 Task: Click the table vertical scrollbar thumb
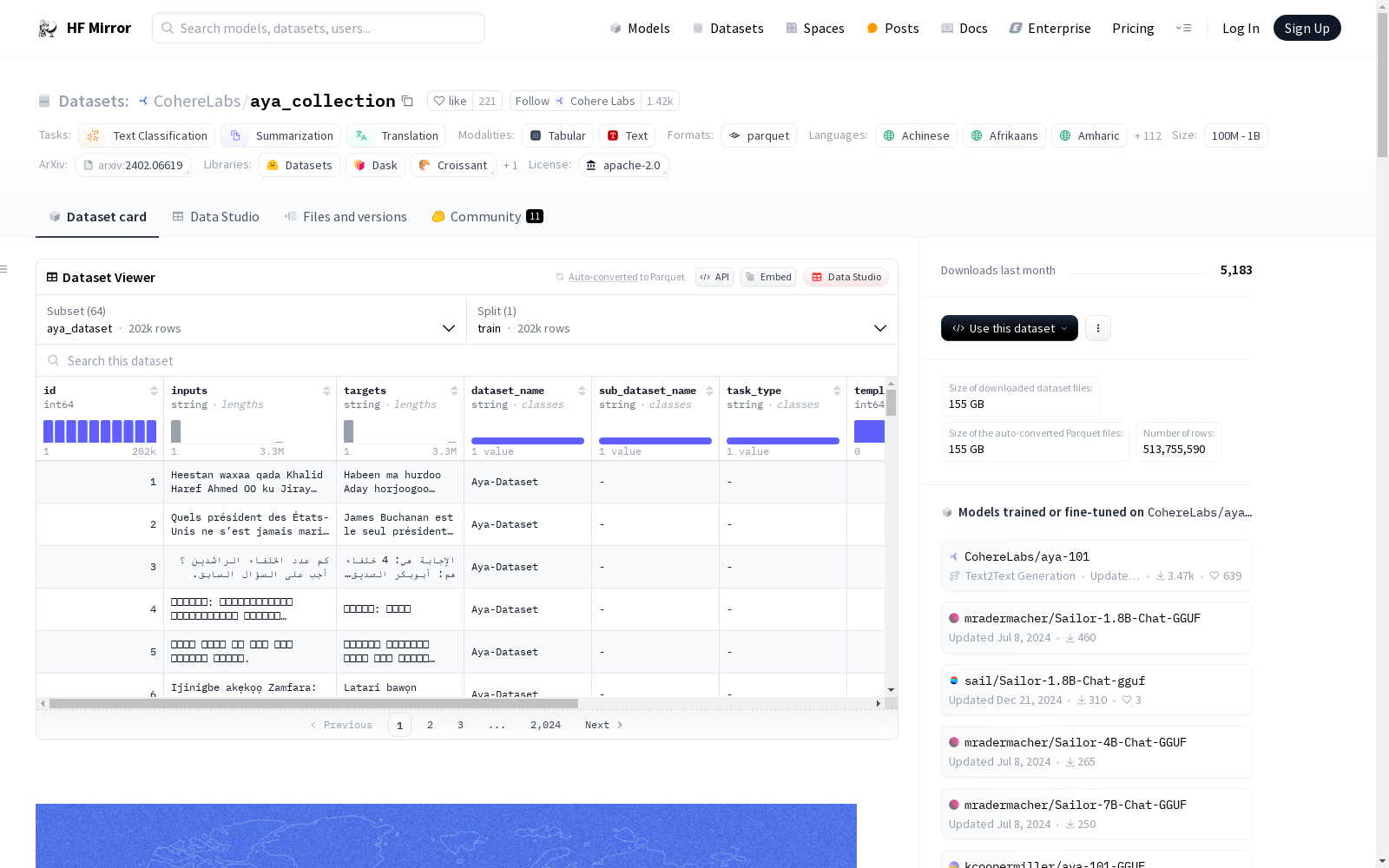891,403
